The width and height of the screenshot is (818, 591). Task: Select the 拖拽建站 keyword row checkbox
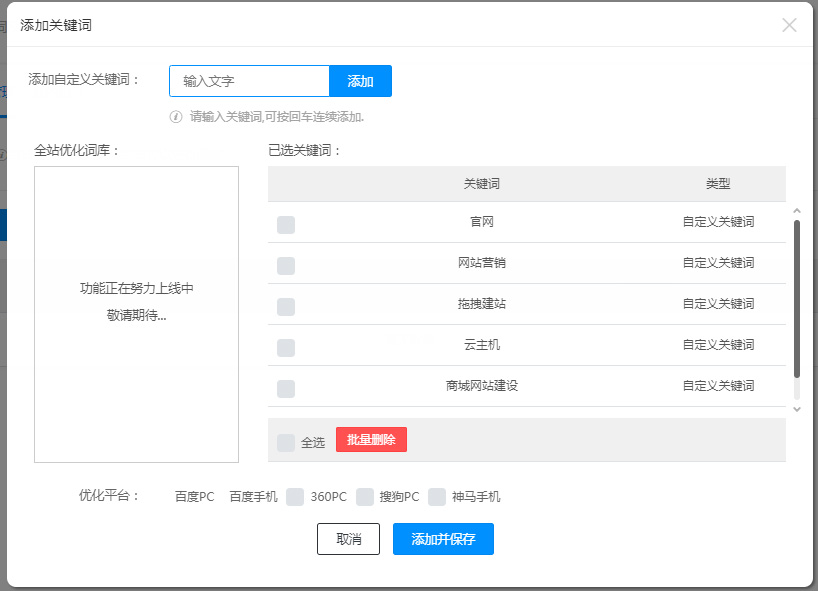coord(286,306)
